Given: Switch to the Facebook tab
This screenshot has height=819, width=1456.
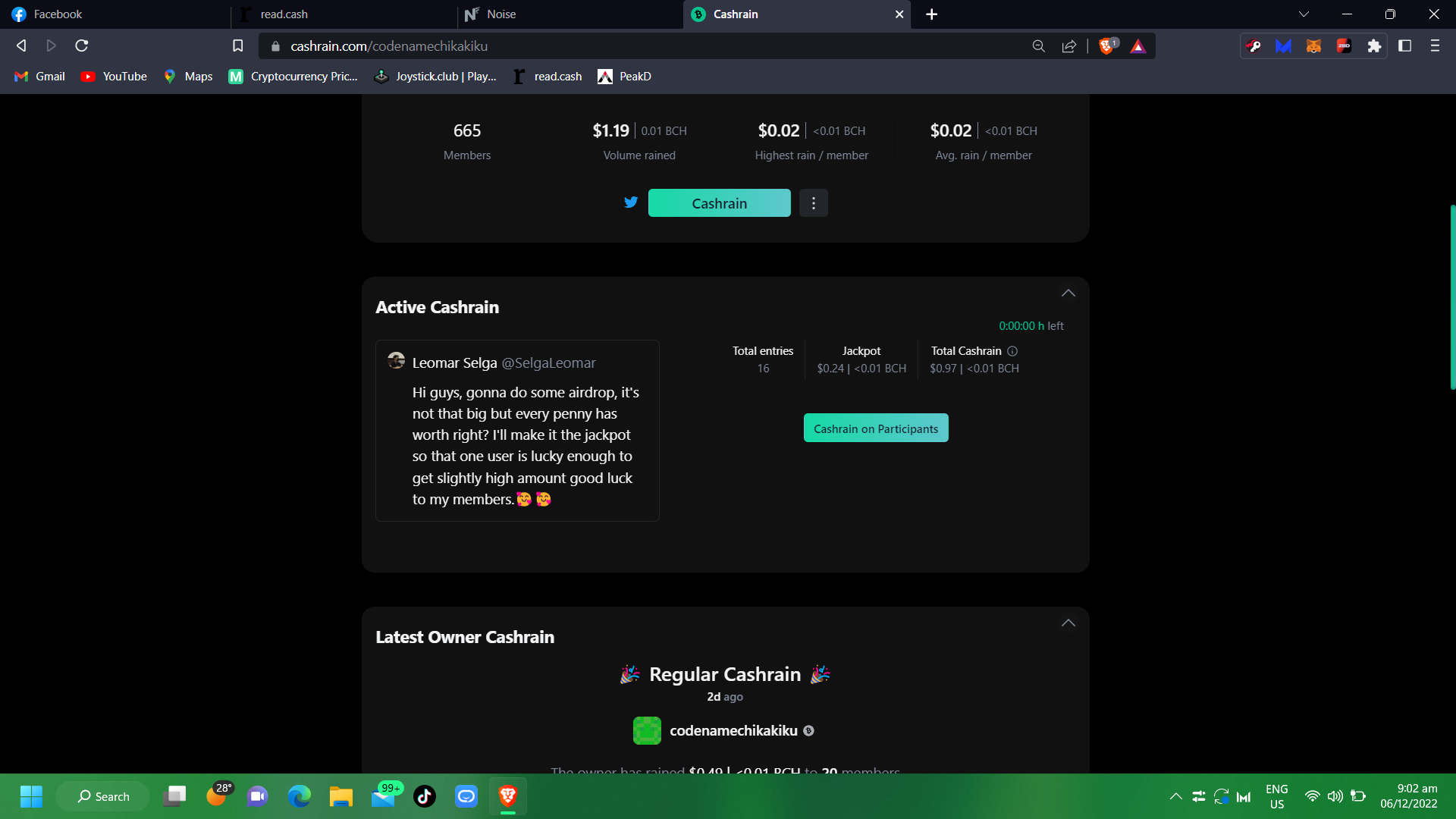Looking at the screenshot, I should coord(114,14).
